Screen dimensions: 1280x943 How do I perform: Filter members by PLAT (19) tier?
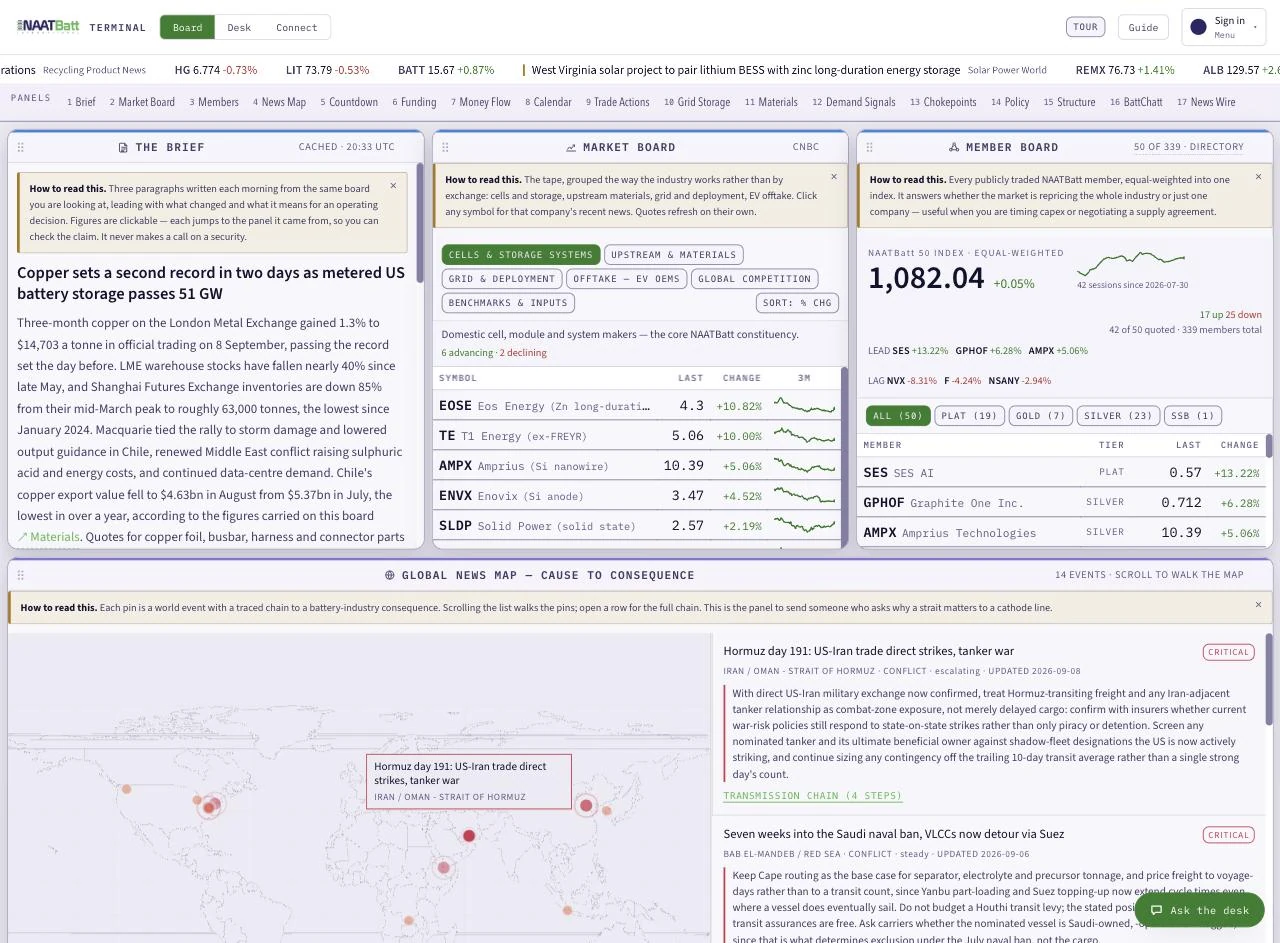click(x=969, y=416)
